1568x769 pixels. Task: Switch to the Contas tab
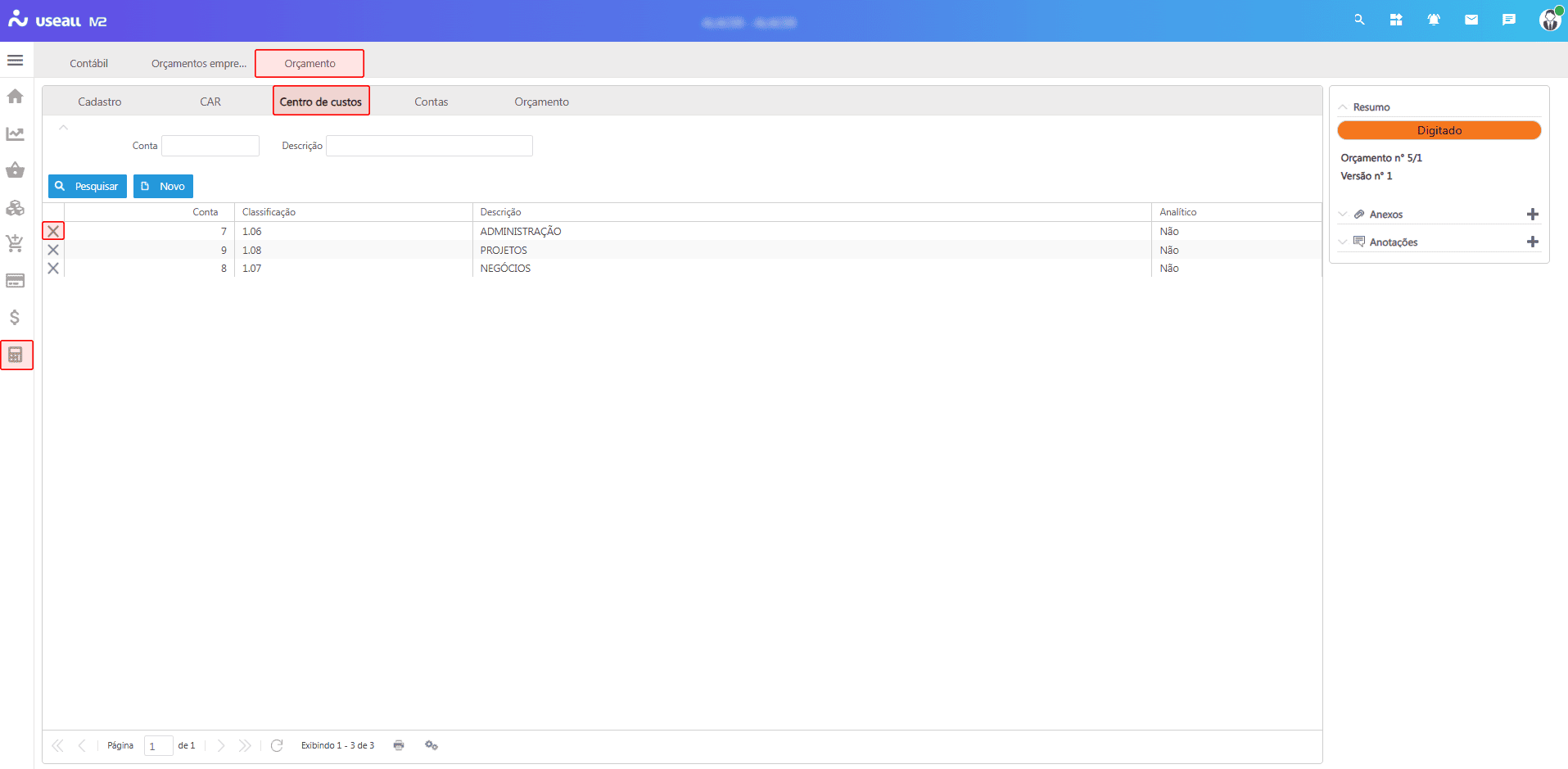click(431, 102)
